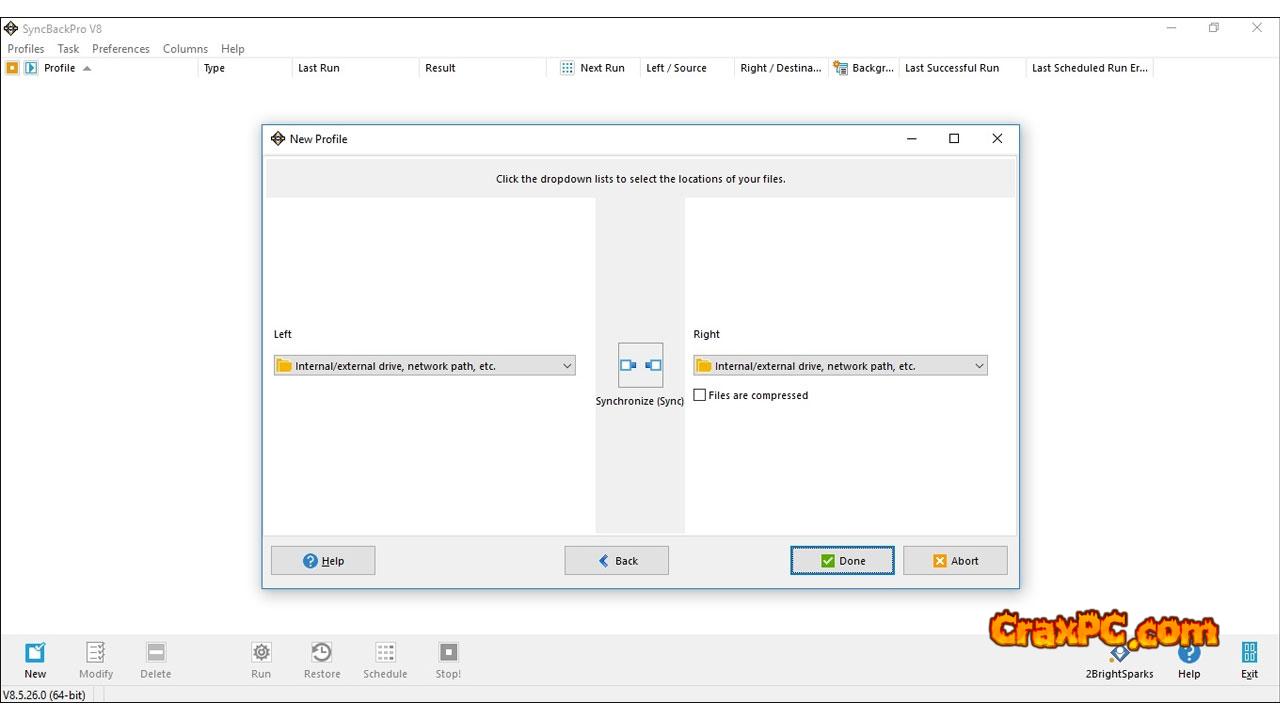Click the Help button in New Profile dialog
The width and height of the screenshot is (1280, 720).
323,561
